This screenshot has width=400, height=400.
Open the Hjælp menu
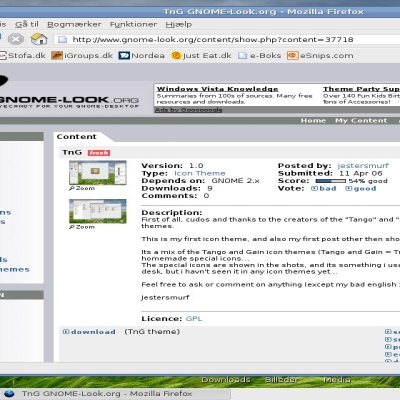[178, 24]
